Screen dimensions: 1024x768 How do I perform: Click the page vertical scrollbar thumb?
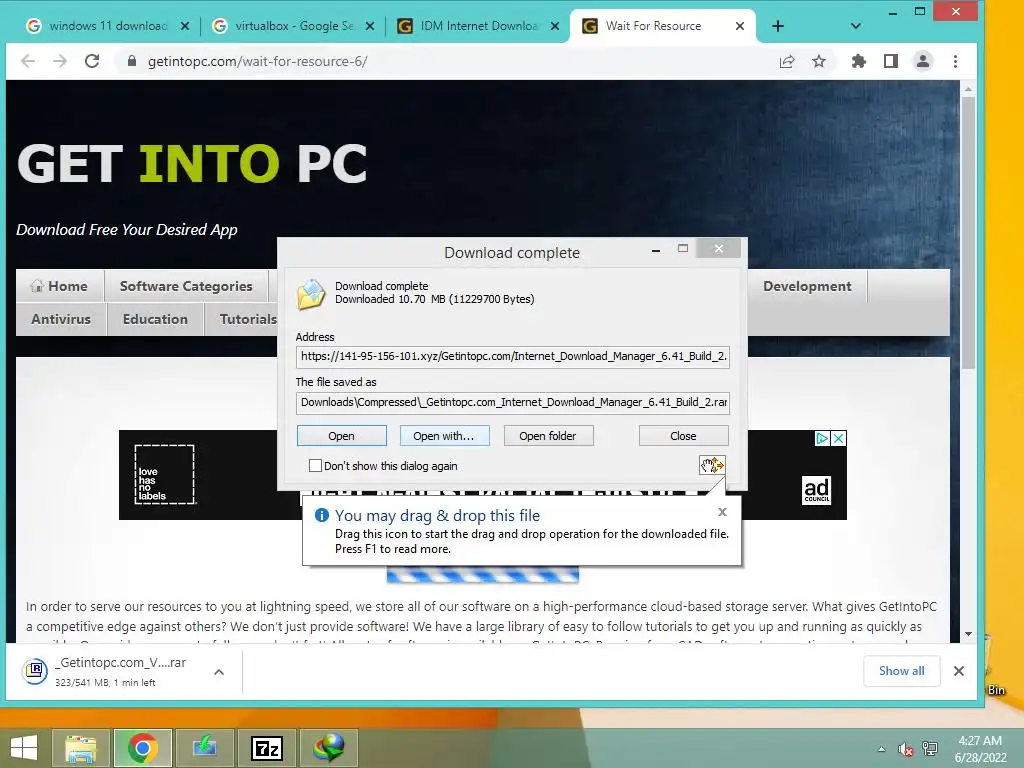(968, 234)
